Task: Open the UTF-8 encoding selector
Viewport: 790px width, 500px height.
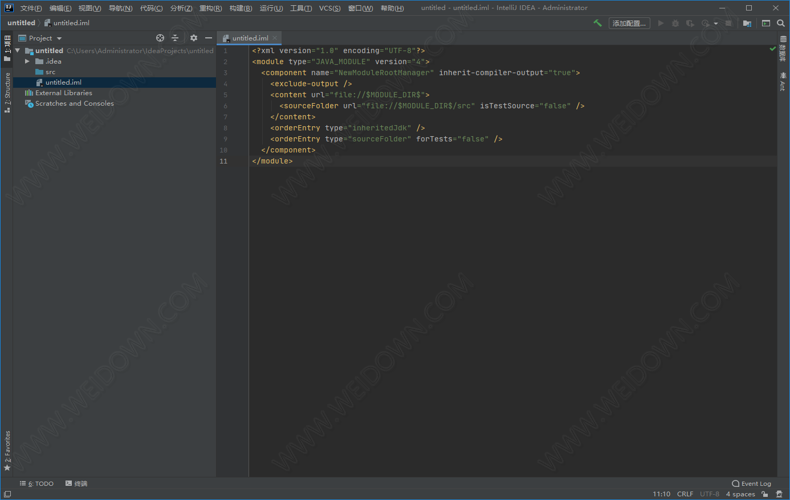Action: point(709,494)
